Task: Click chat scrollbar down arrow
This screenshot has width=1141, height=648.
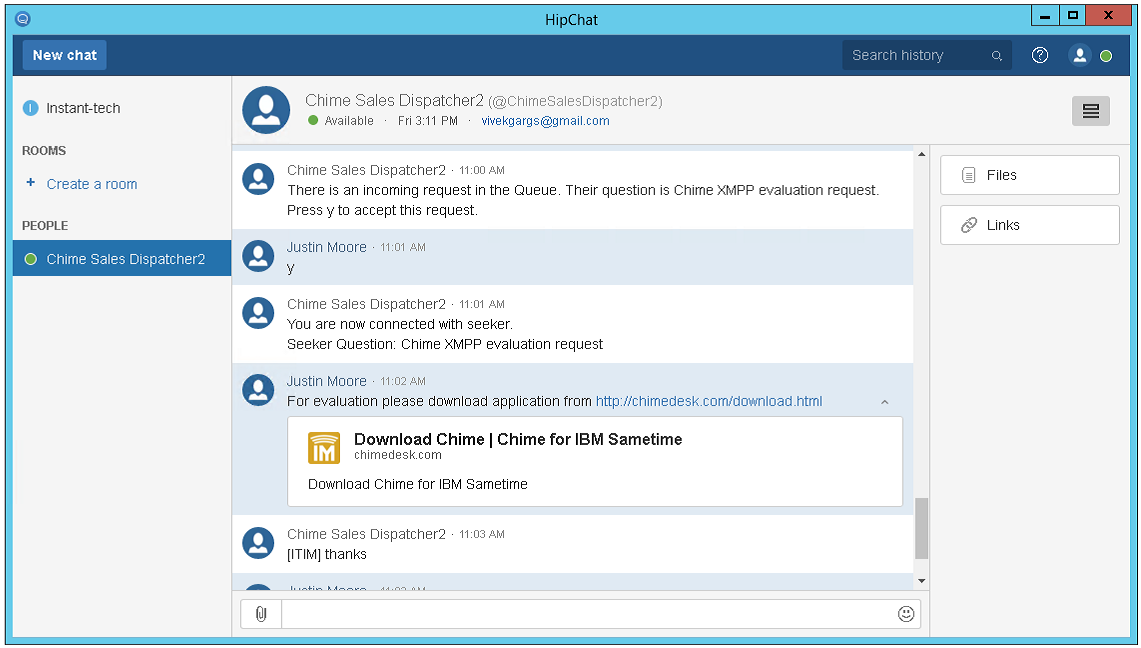Action: point(921,580)
